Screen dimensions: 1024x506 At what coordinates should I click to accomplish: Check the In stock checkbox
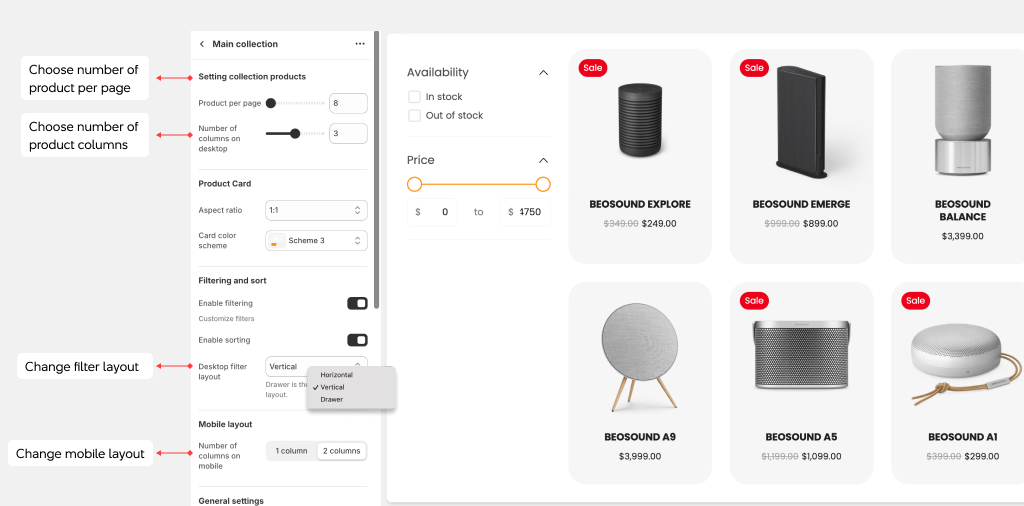pyautogui.click(x=414, y=97)
